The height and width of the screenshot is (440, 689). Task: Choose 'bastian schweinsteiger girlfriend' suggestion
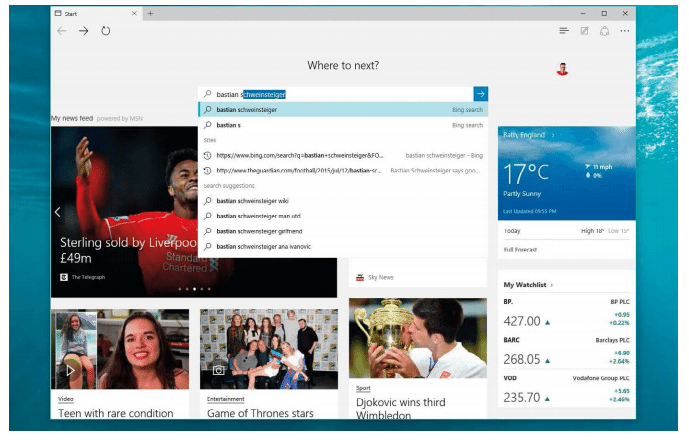[x=343, y=231]
